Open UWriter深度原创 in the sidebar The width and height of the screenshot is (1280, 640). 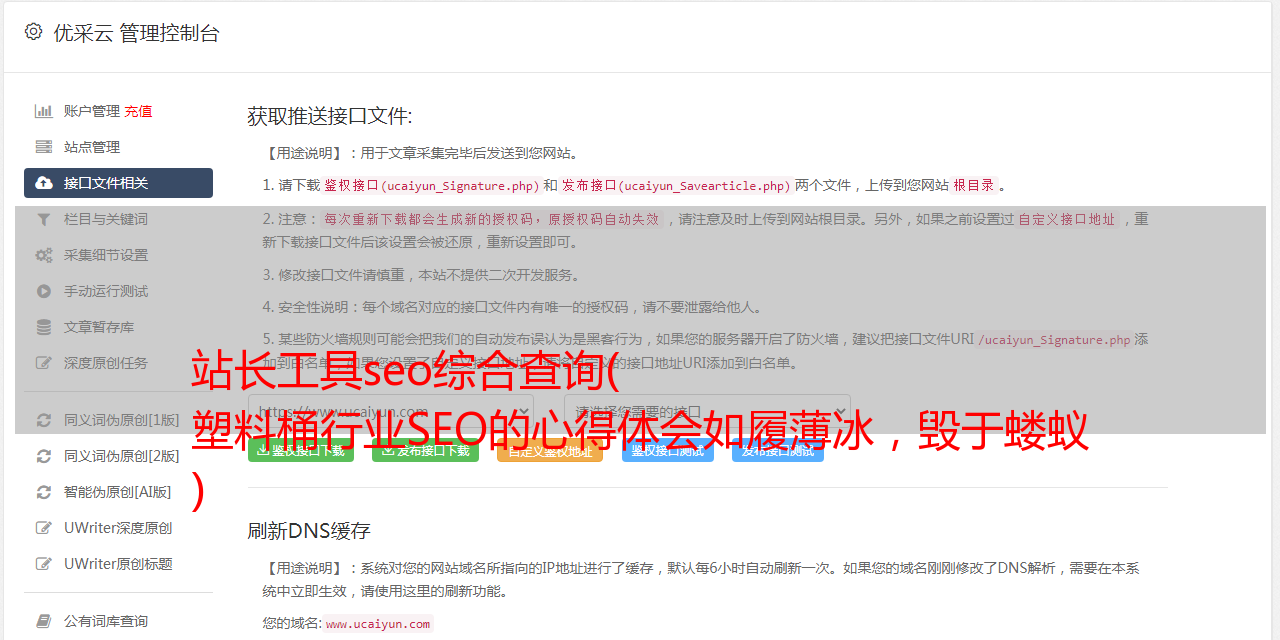[x=118, y=528]
